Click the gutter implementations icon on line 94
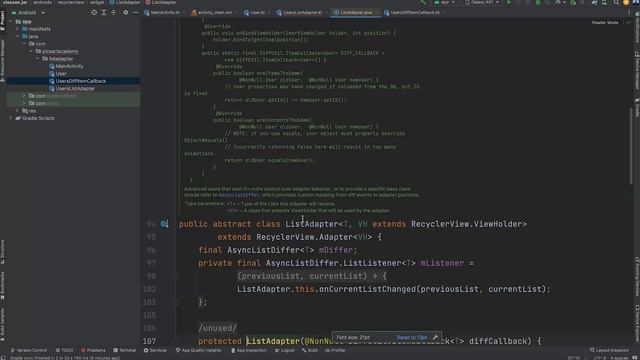Viewport: 640px width, 360px height. [164, 224]
